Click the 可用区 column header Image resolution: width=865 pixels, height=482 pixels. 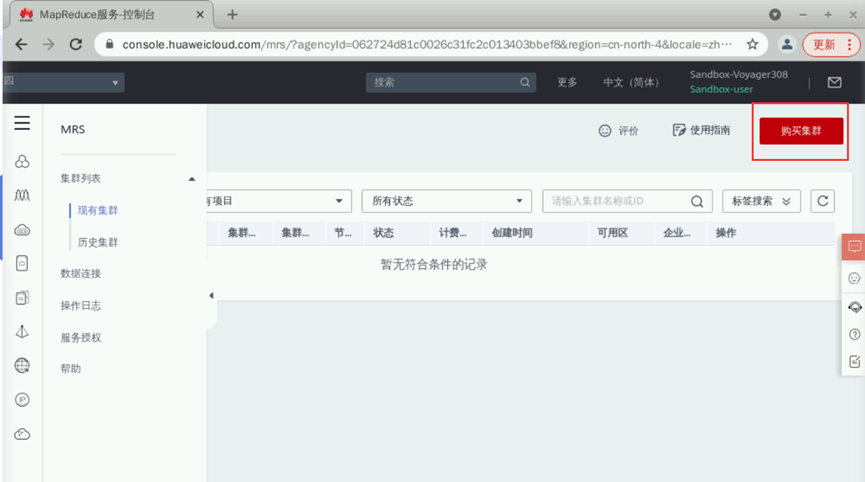point(612,233)
